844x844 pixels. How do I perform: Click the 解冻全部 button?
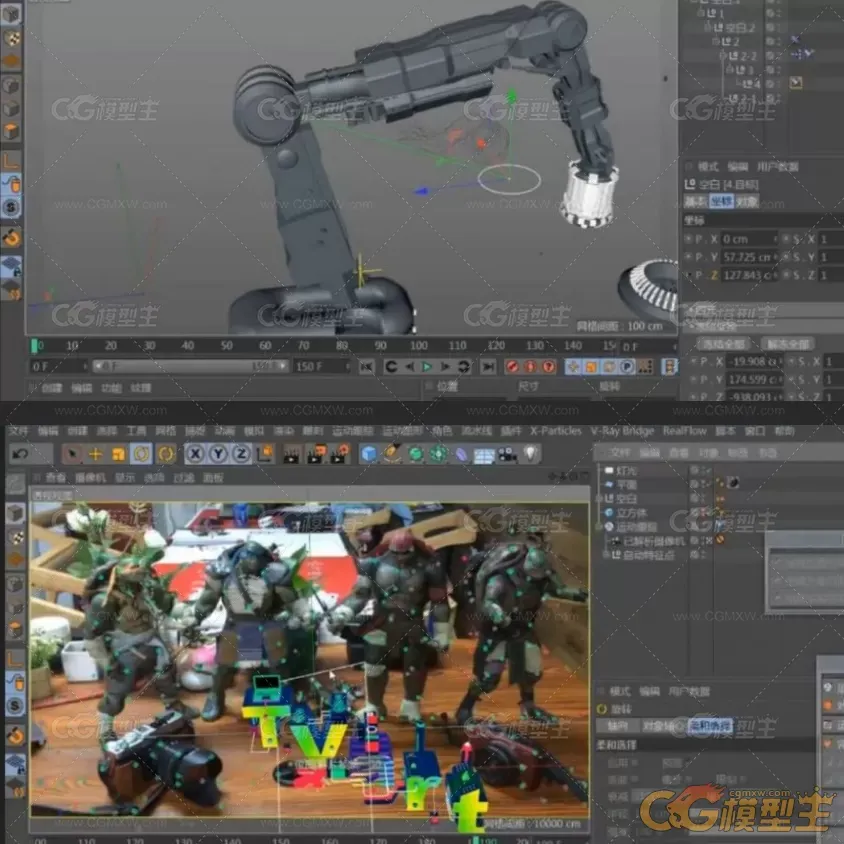[x=788, y=344]
